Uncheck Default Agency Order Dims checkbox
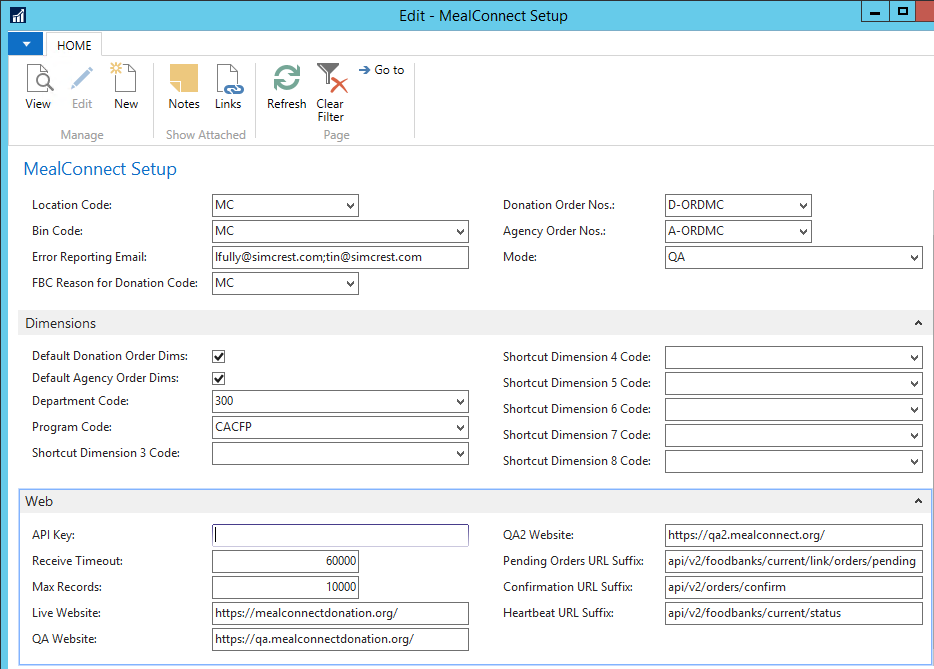This screenshot has width=934, height=669. coord(219,379)
